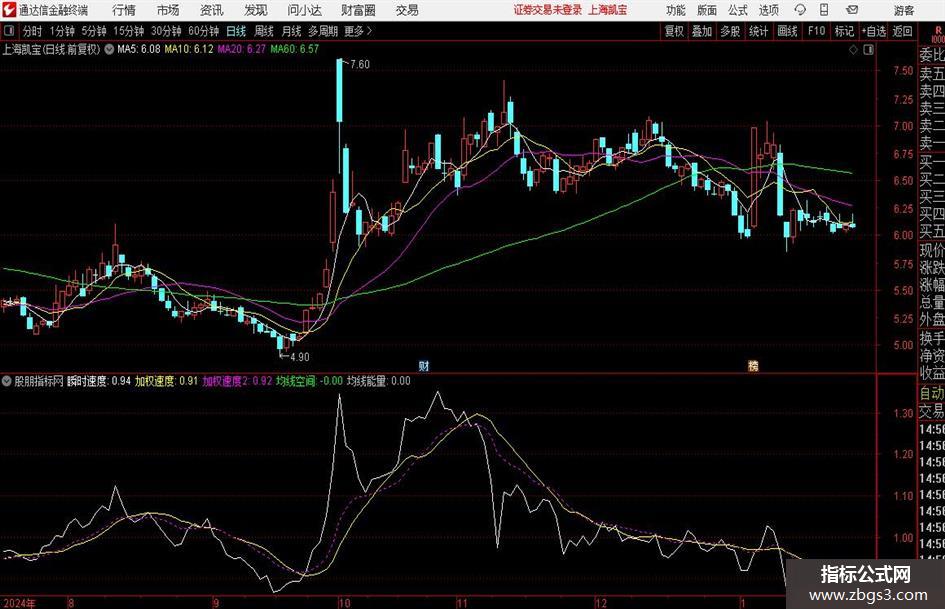Image resolution: width=945 pixels, height=609 pixels.
Task: Click the 游客 user label
Action: (x=904, y=10)
